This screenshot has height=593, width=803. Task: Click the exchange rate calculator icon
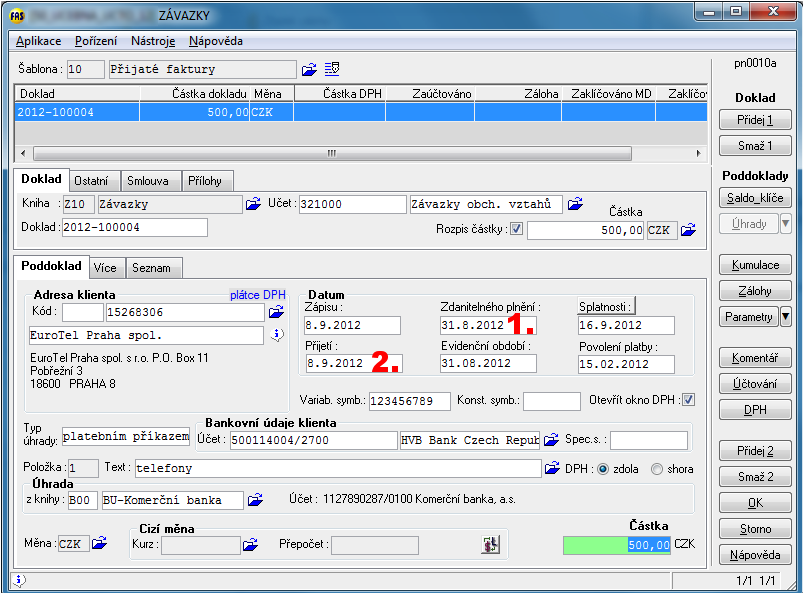click(491, 544)
